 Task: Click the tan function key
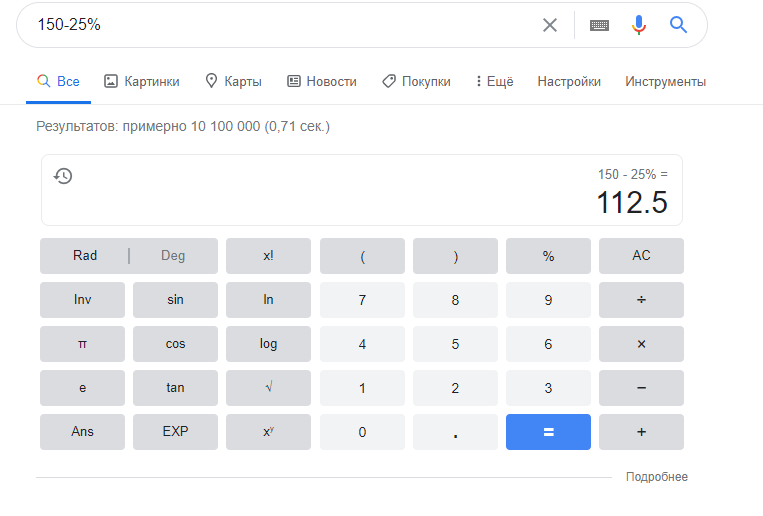pyautogui.click(x=175, y=388)
